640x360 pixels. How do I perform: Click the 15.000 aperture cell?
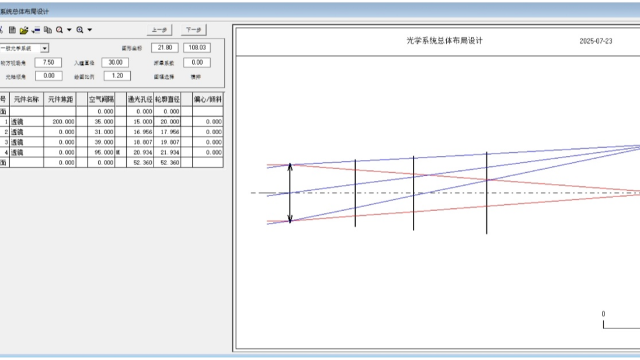[140, 122]
